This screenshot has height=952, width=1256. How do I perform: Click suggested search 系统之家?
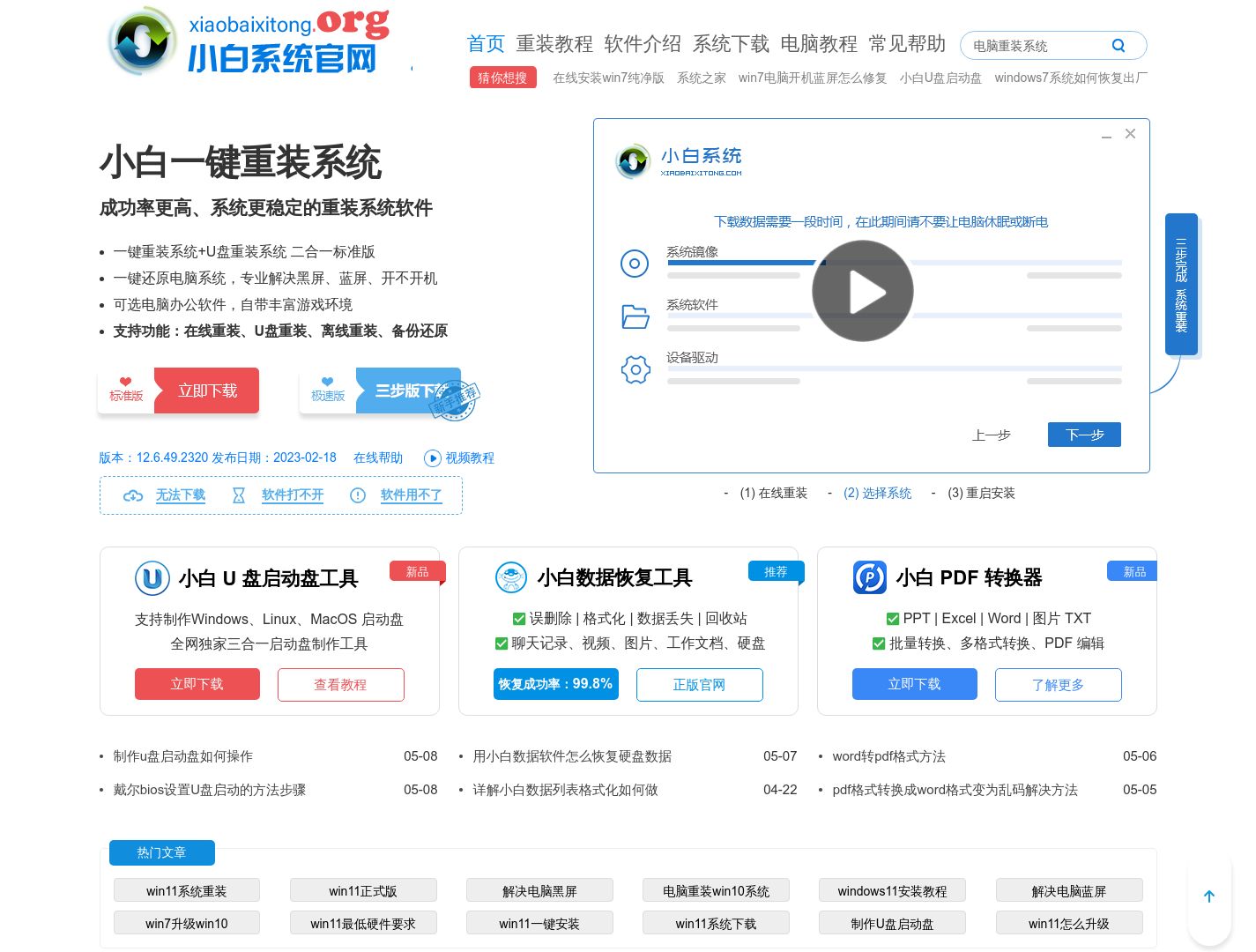click(702, 78)
